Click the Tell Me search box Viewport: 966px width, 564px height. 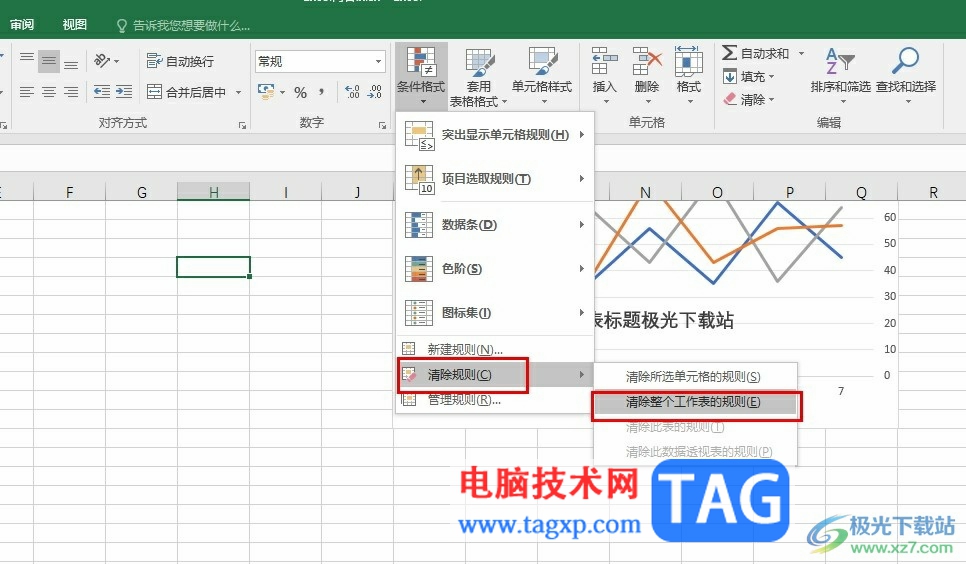pyautogui.click(x=184, y=25)
